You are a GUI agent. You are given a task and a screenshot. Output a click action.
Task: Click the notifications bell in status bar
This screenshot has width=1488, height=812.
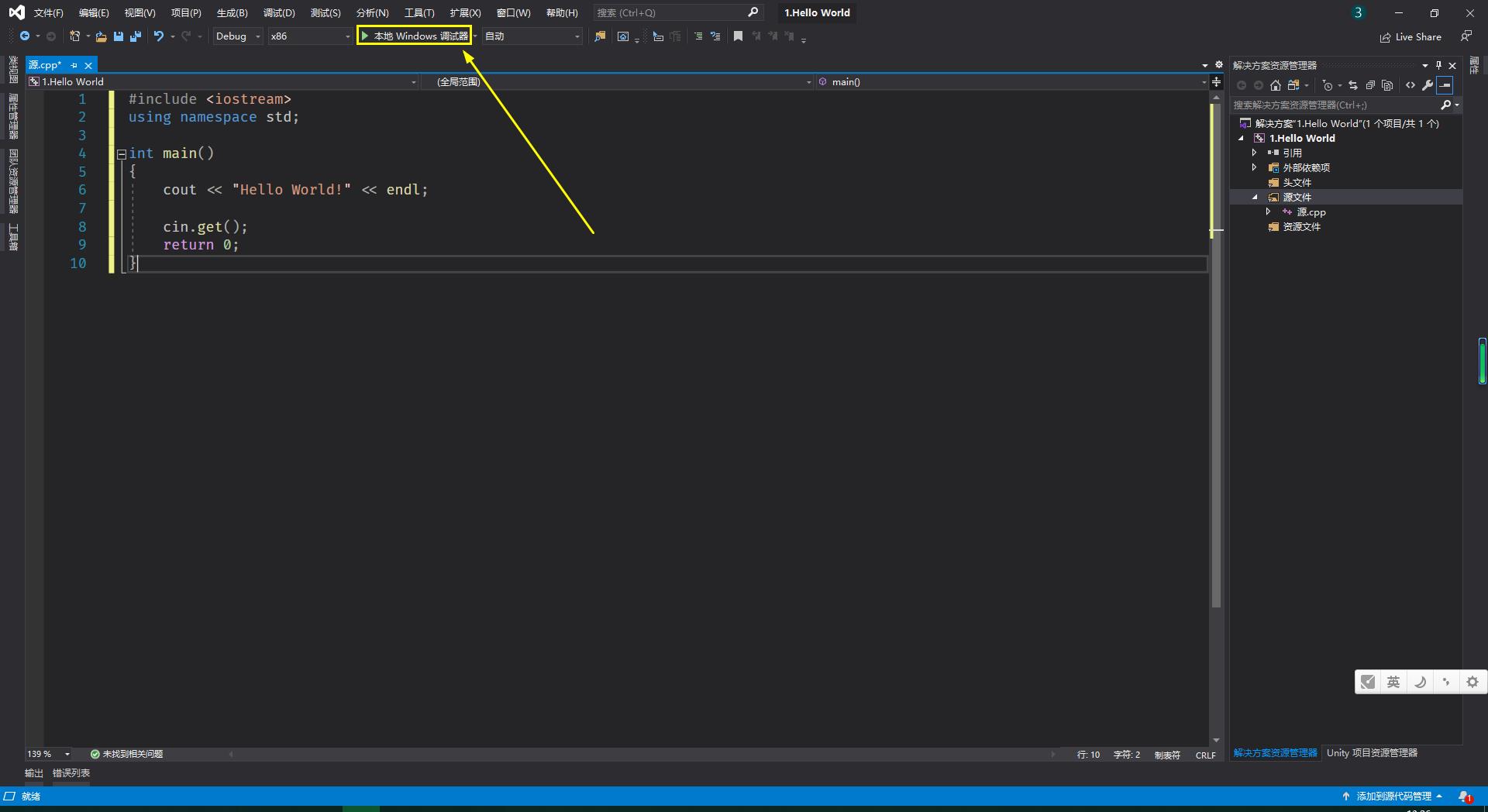(1465, 797)
